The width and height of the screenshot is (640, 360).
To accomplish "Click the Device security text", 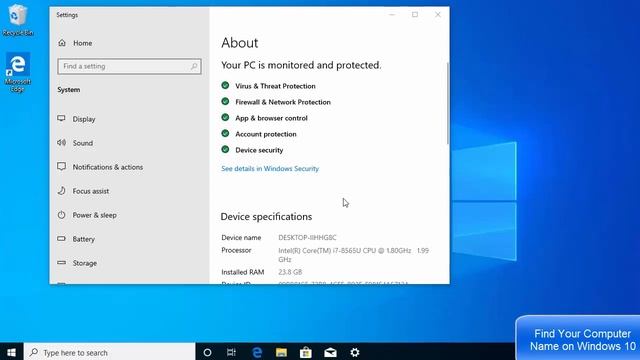I will click(259, 150).
